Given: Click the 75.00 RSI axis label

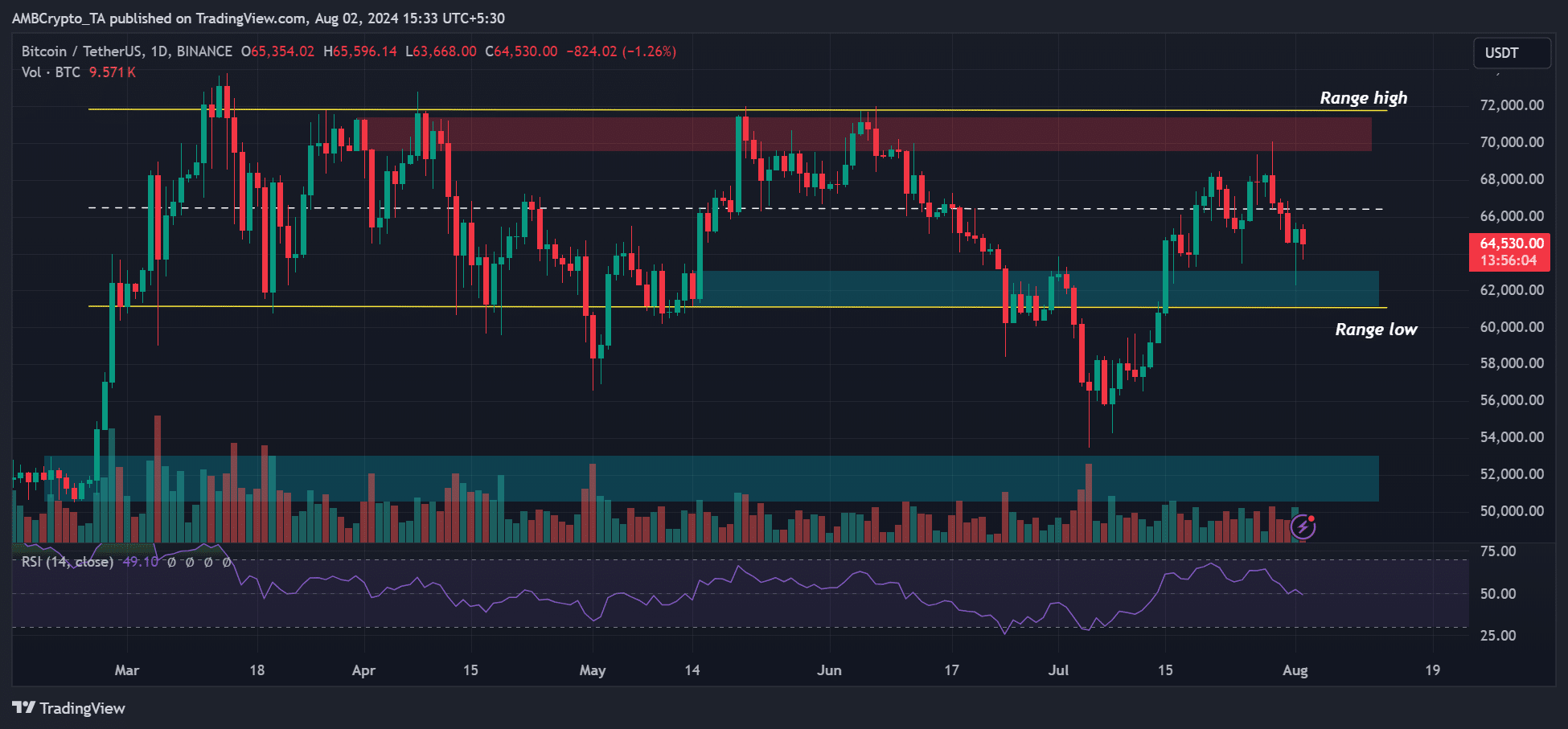Looking at the screenshot, I should click(x=1498, y=551).
